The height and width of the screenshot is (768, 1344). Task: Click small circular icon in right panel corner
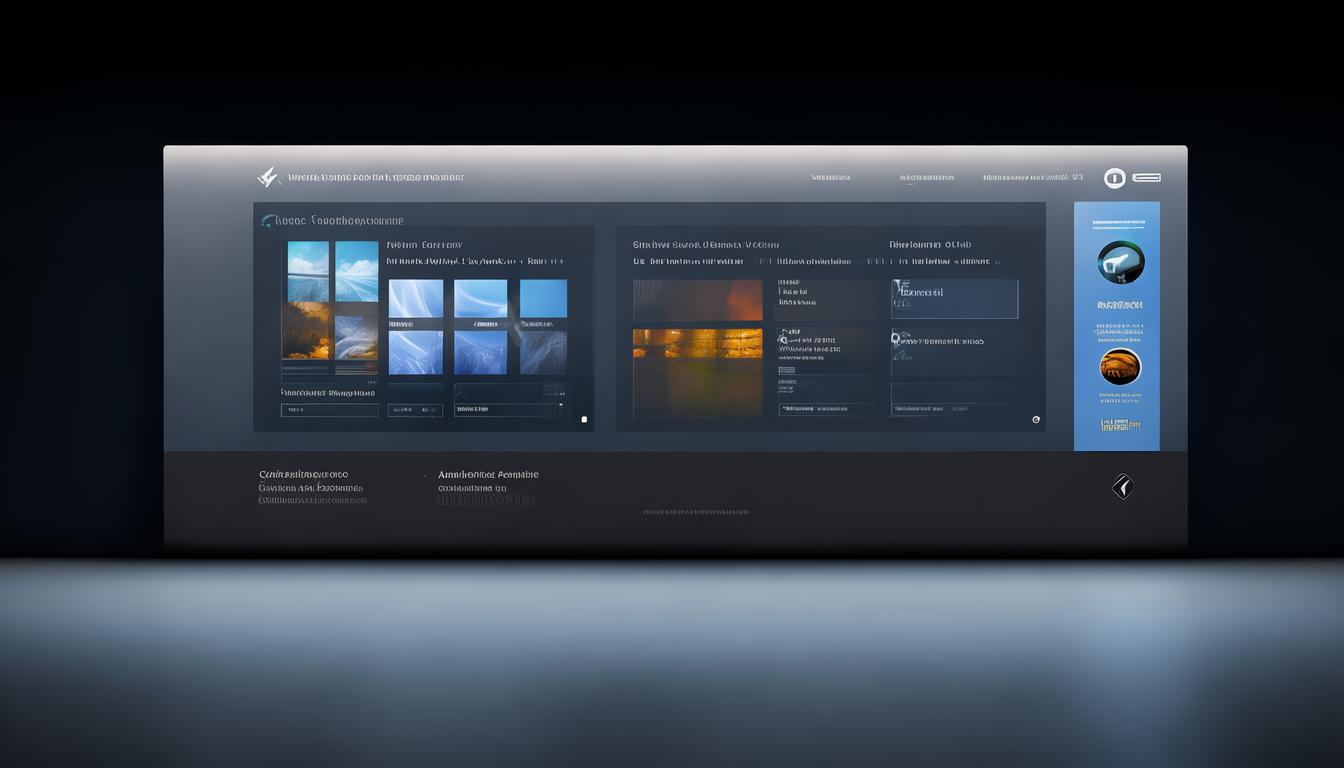[x=1036, y=420]
